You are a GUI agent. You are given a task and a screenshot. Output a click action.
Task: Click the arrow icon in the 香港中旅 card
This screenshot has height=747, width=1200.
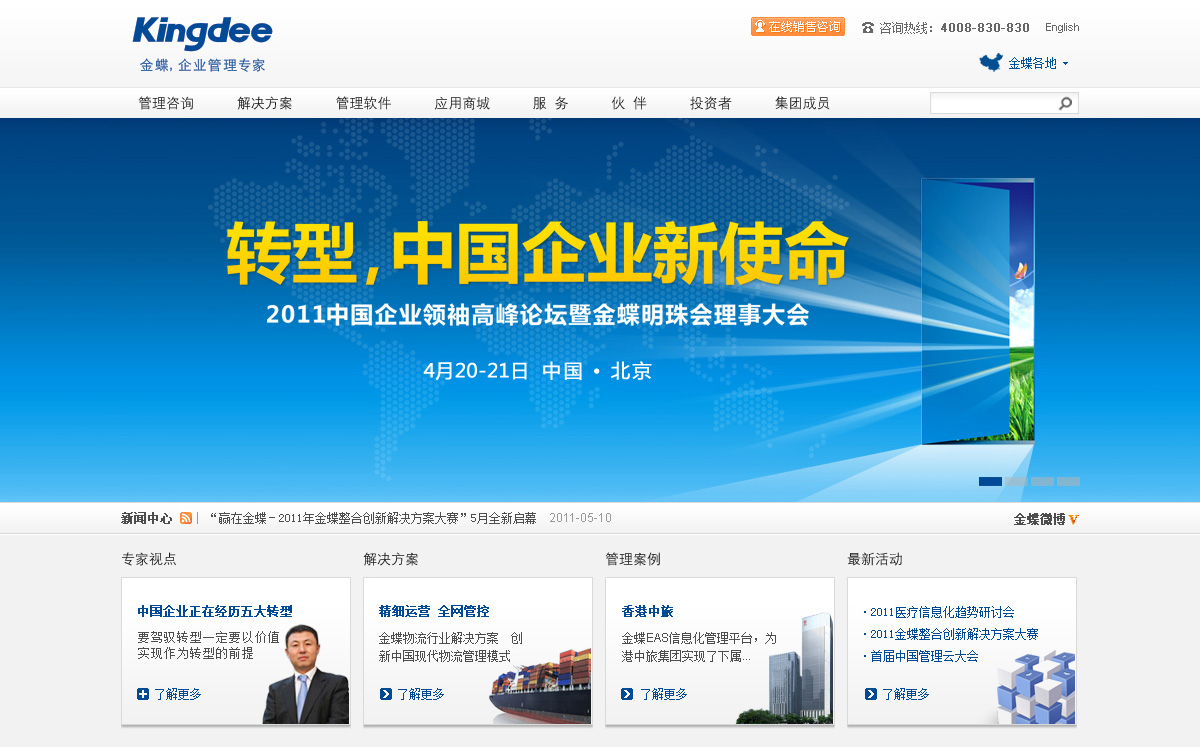627,694
